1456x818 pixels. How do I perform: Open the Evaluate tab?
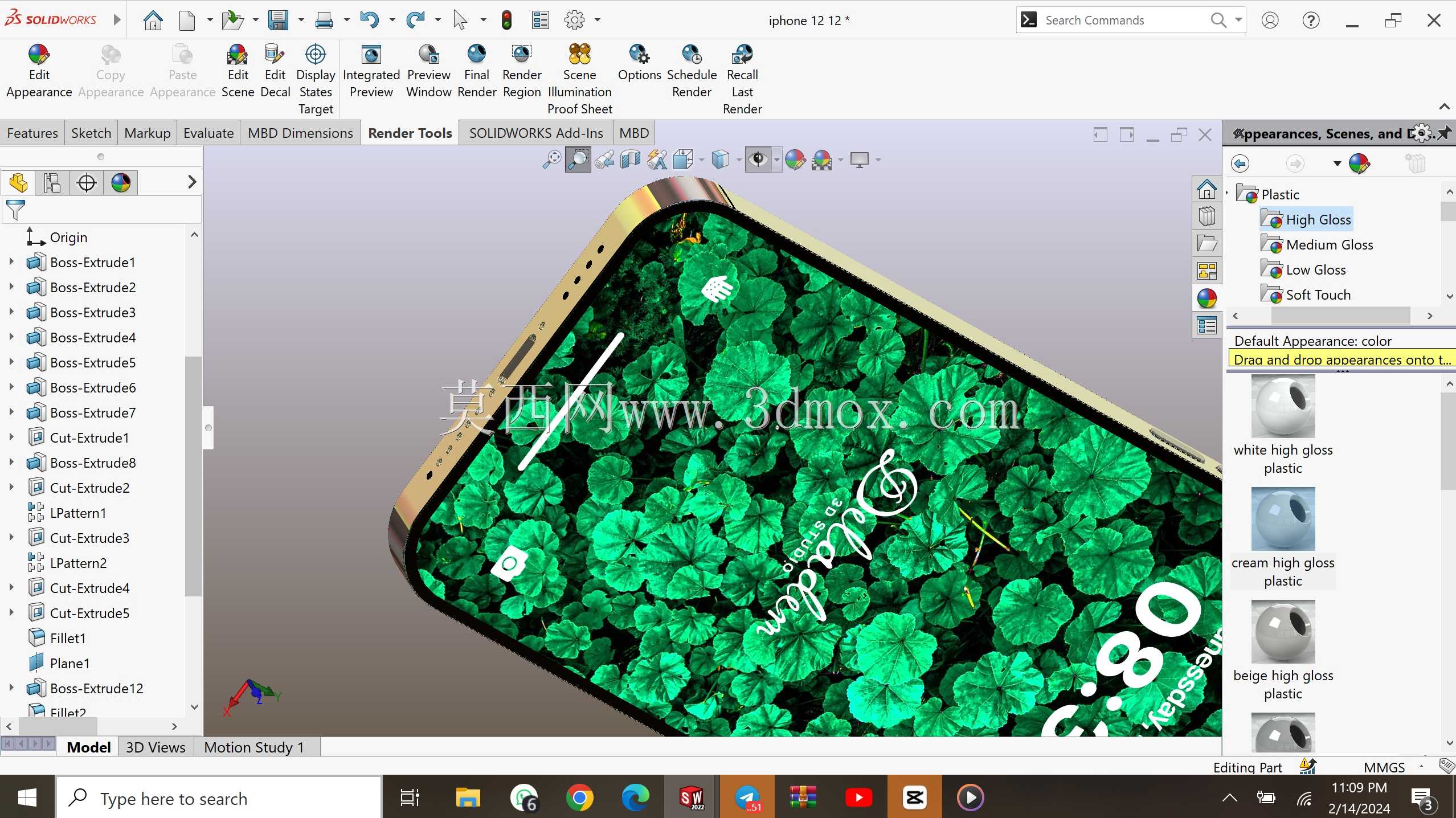click(x=208, y=133)
